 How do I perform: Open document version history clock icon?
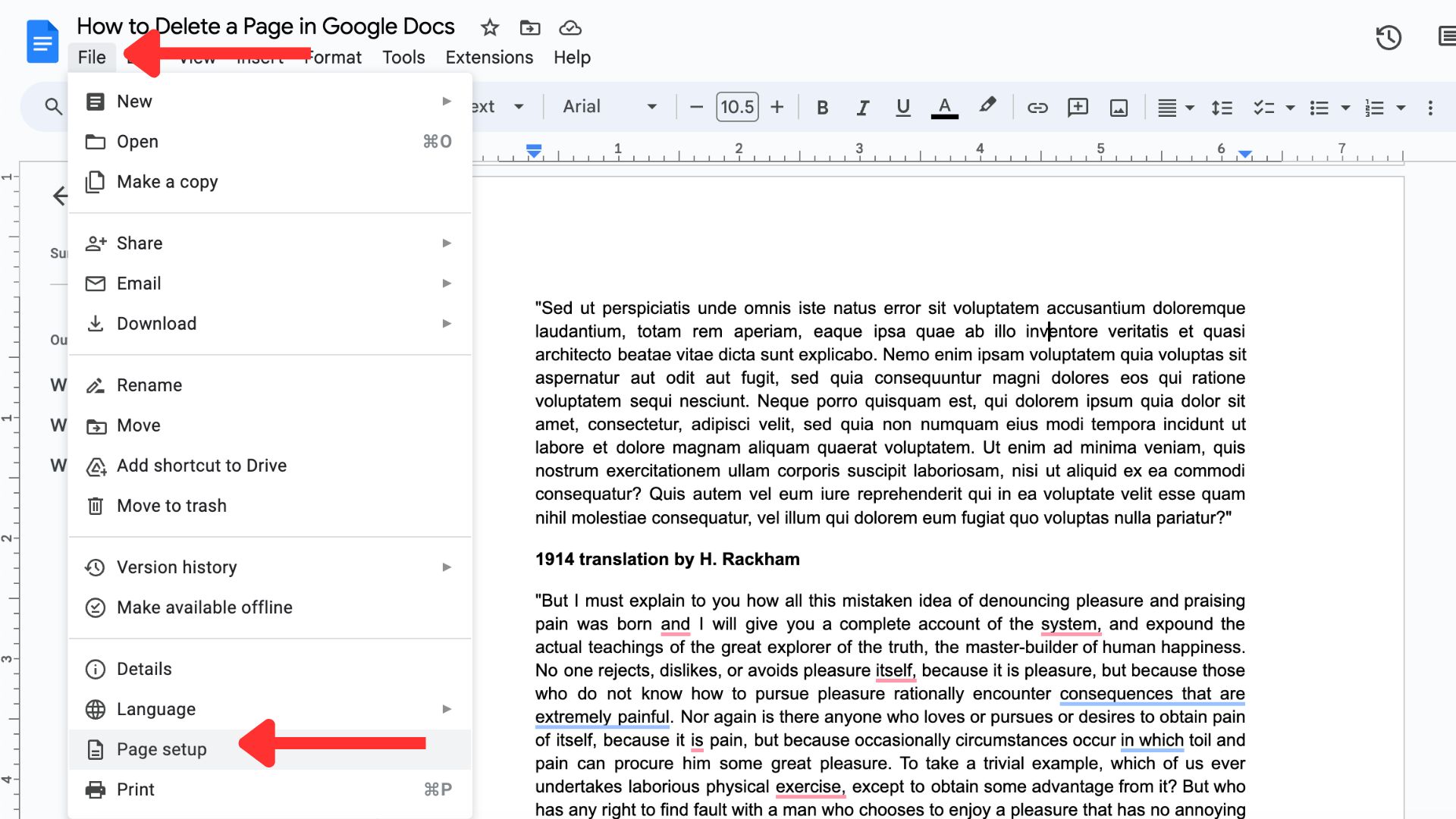[1389, 37]
